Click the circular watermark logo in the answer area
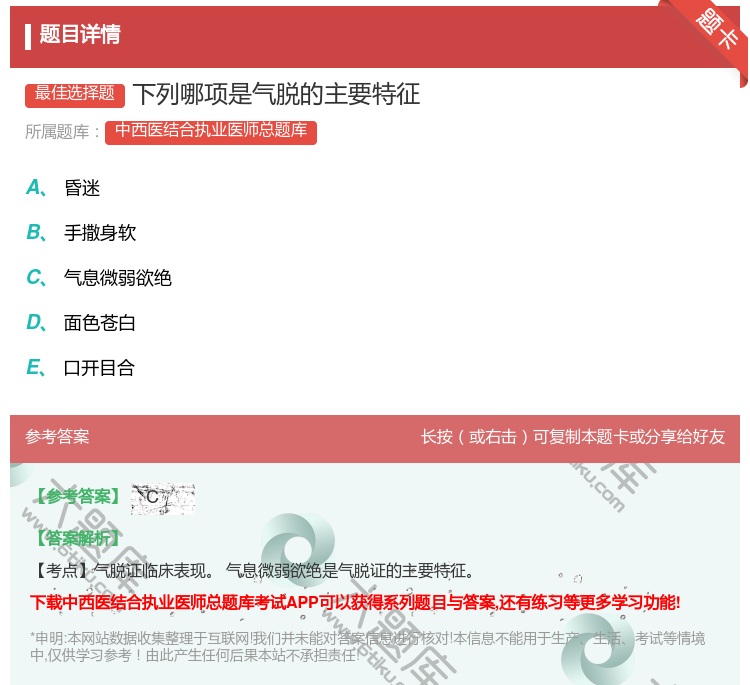Image resolution: width=750 pixels, height=685 pixels. pos(297,543)
